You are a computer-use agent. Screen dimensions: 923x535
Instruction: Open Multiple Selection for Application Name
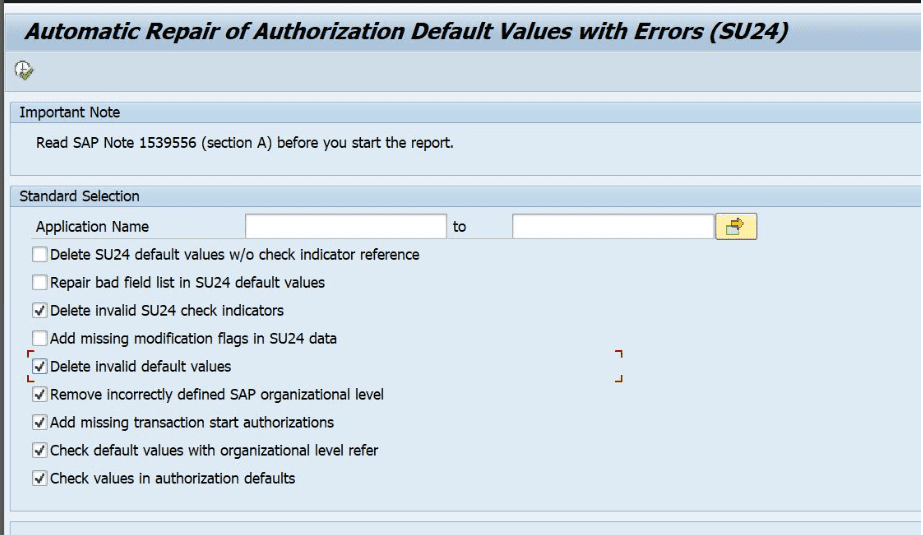pyautogui.click(x=735, y=227)
